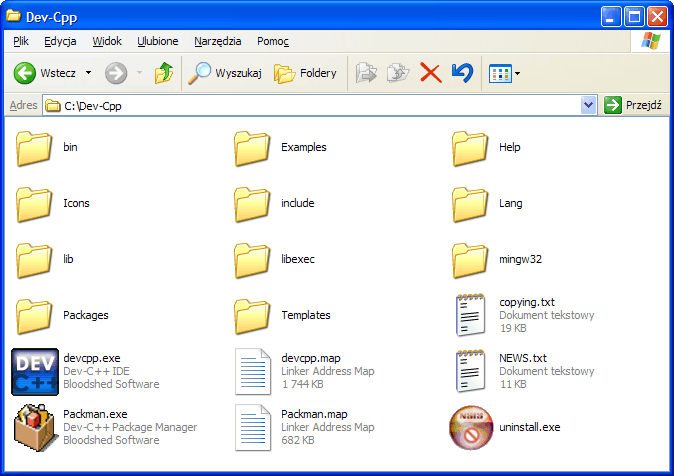Select the Packman.map file

click(252, 426)
